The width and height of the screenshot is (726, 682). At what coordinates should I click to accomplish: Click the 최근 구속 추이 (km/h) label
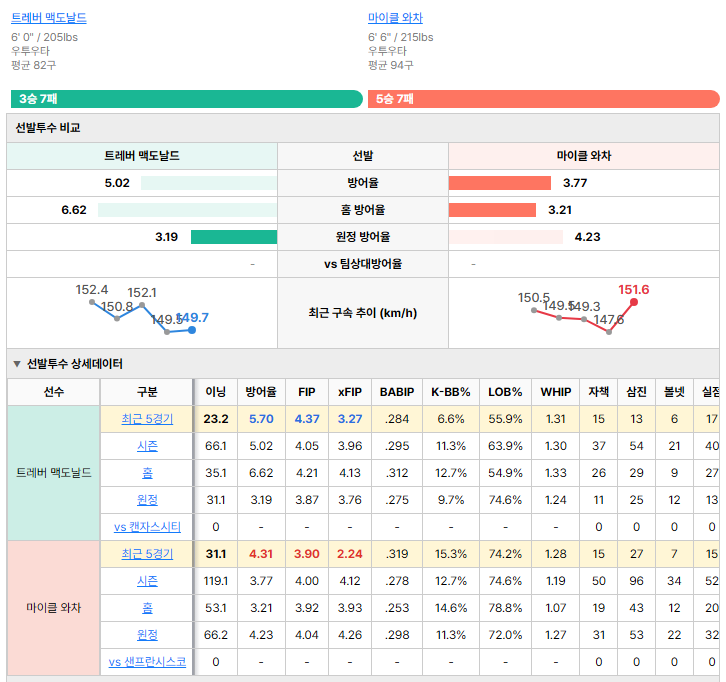[x=363, y=313]
